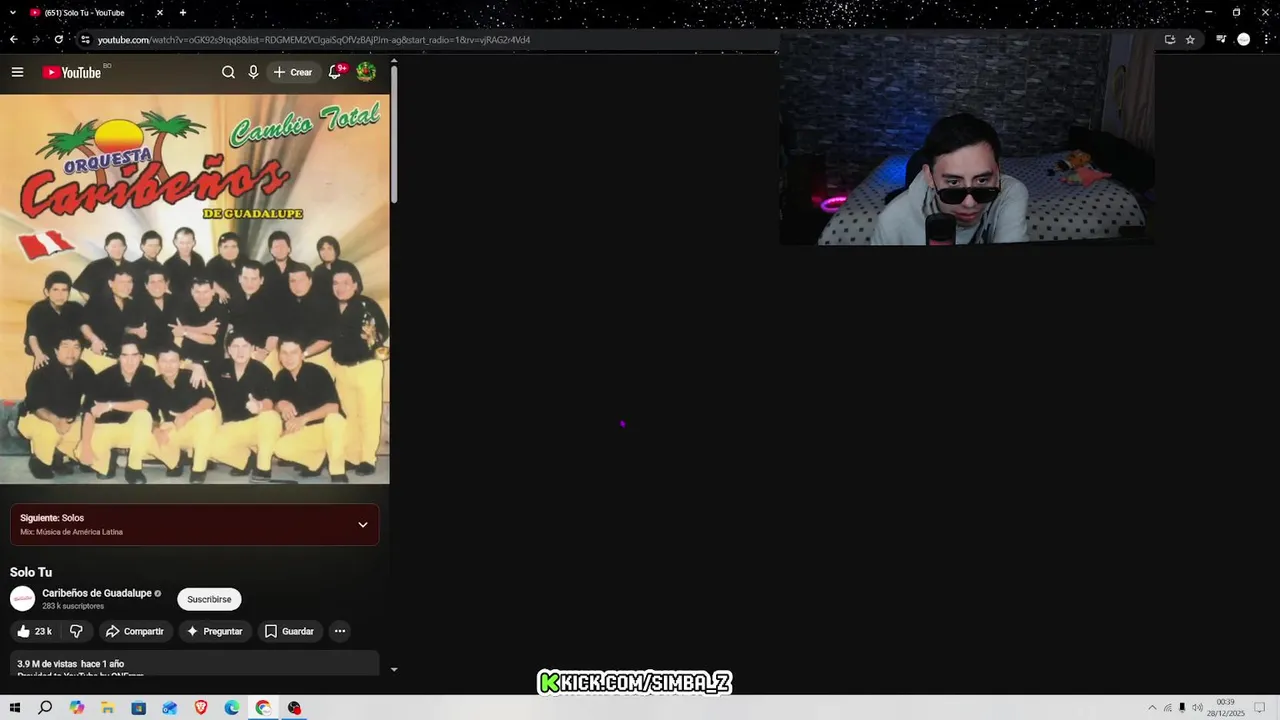
Task: Open more actions three-dot menu
Action: pos(340,631)
